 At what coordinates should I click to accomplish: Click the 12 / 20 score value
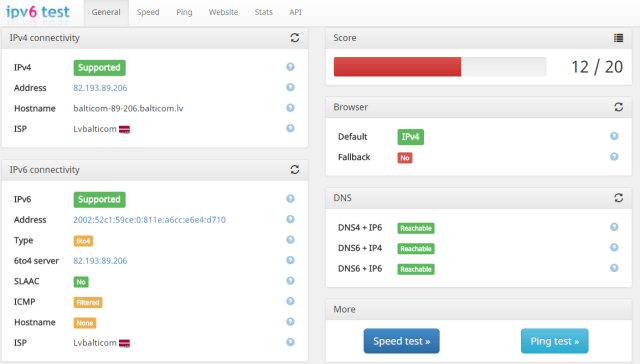(x=597, y=67)
